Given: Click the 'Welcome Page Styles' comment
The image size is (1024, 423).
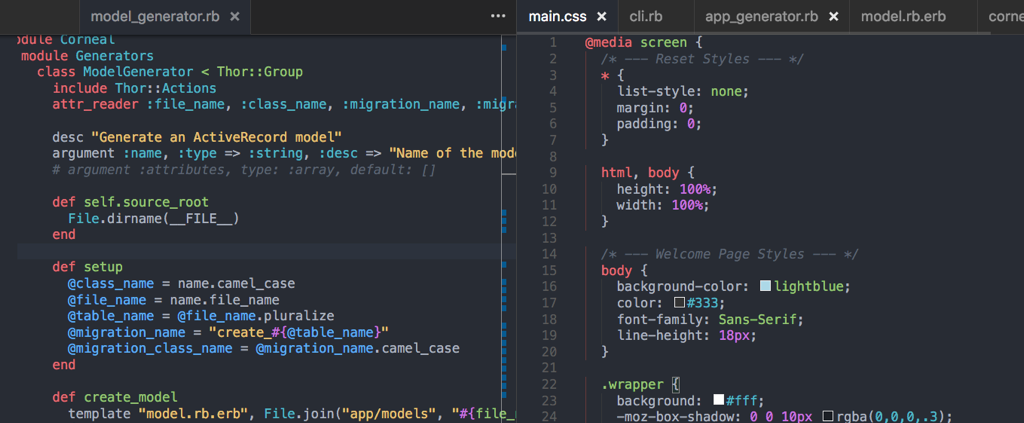Looking at the screenshot, I should [x=730, y=254].
